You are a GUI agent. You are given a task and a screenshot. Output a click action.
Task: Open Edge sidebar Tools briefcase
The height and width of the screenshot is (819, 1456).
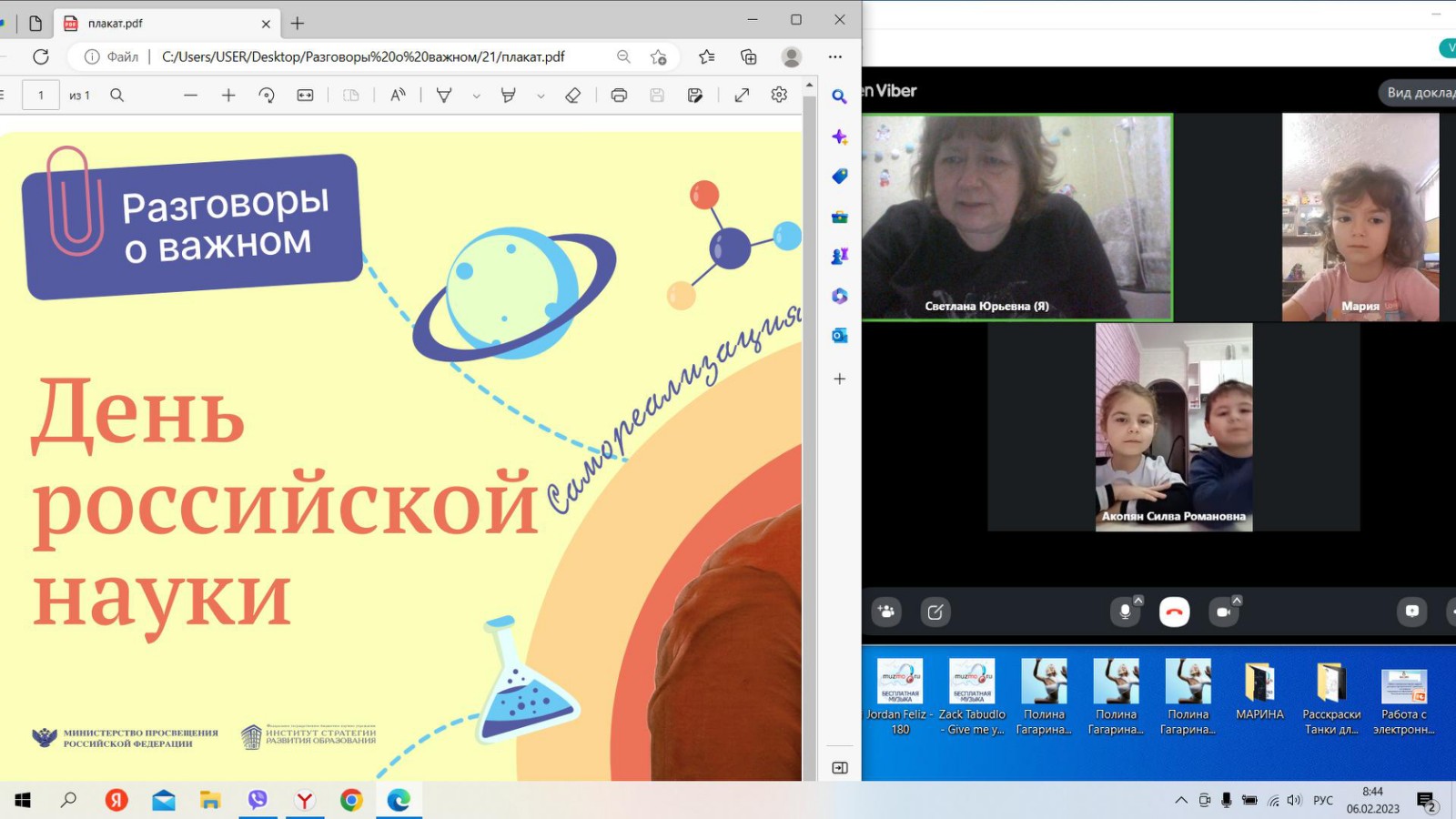point(840,217)
